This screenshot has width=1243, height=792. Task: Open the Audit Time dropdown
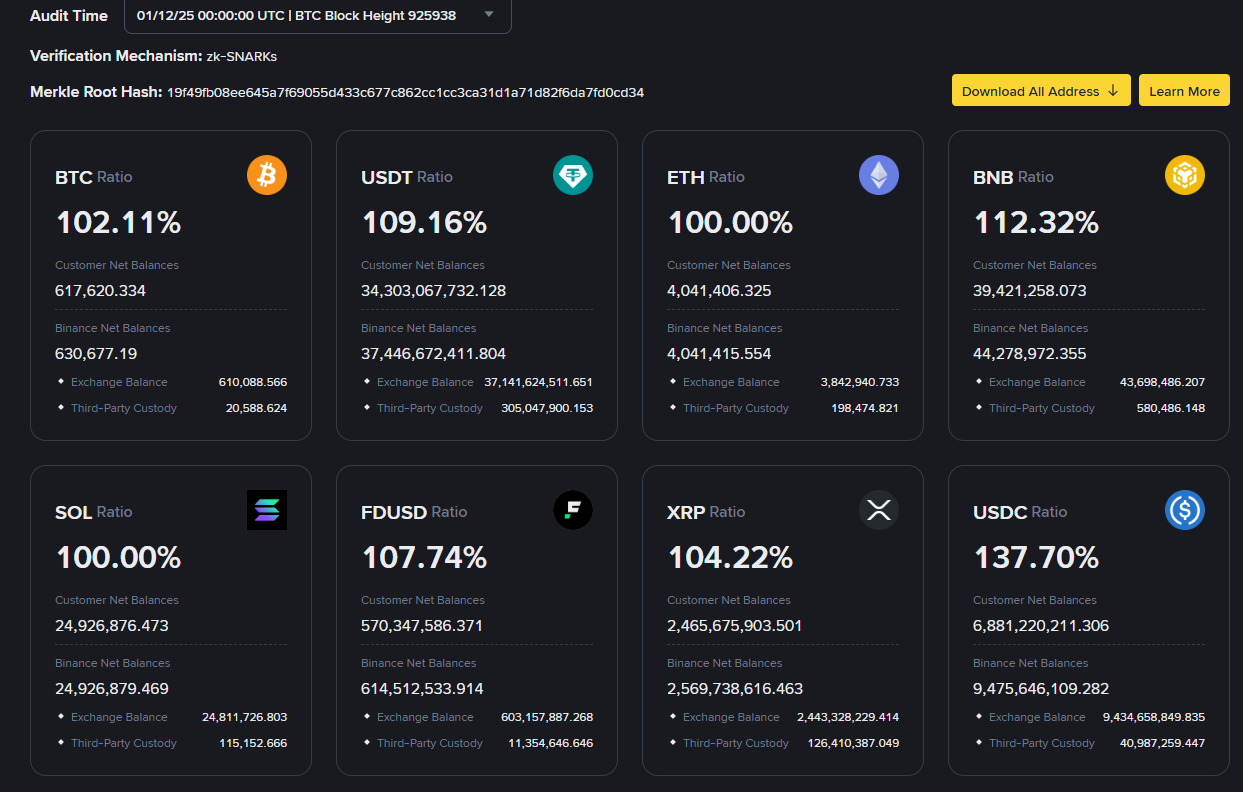317,15
